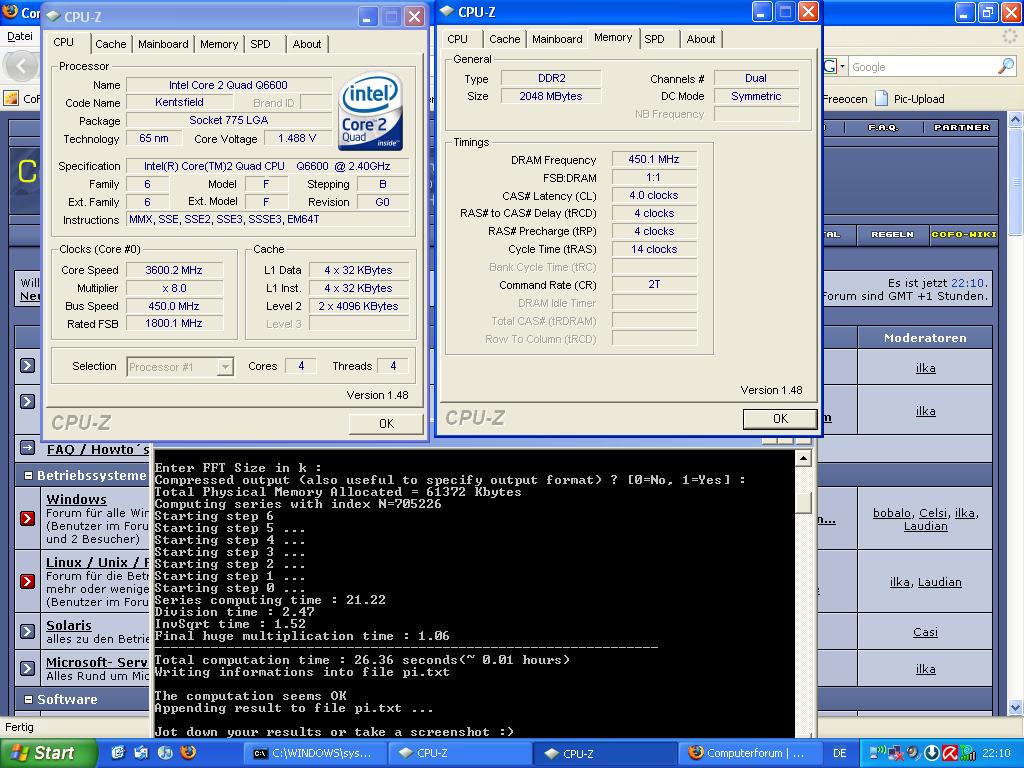Click Core Speed value 3600.2 MHz

click(x=174, y=270)
